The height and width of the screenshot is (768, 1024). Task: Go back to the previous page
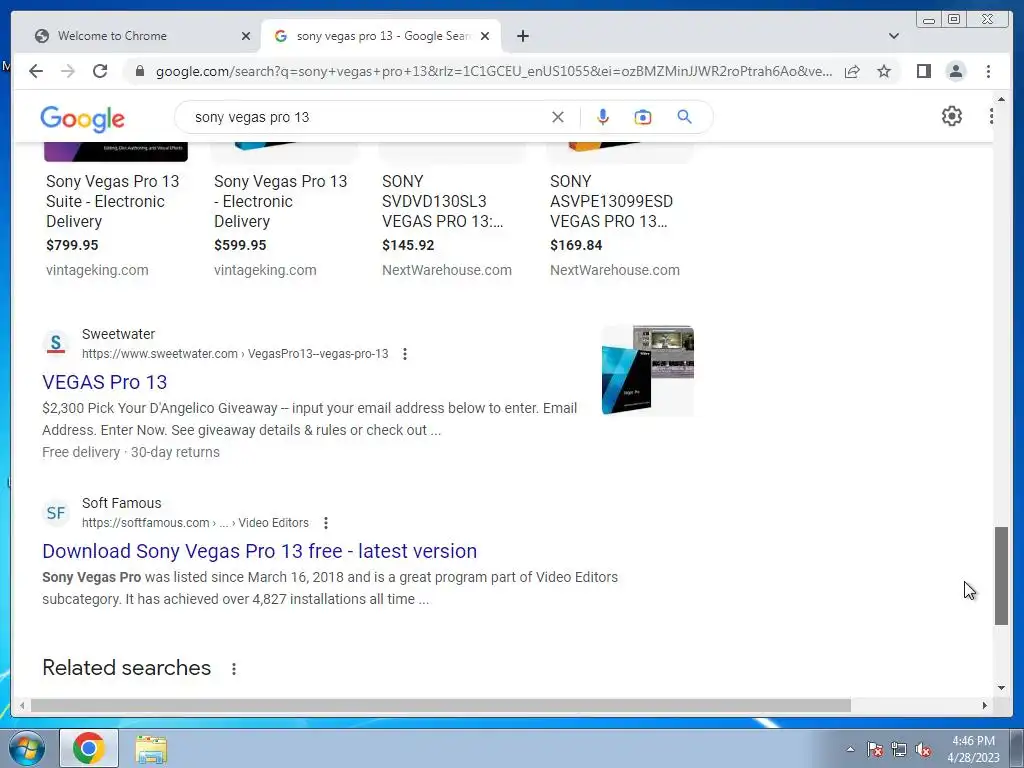coord(36,71)
